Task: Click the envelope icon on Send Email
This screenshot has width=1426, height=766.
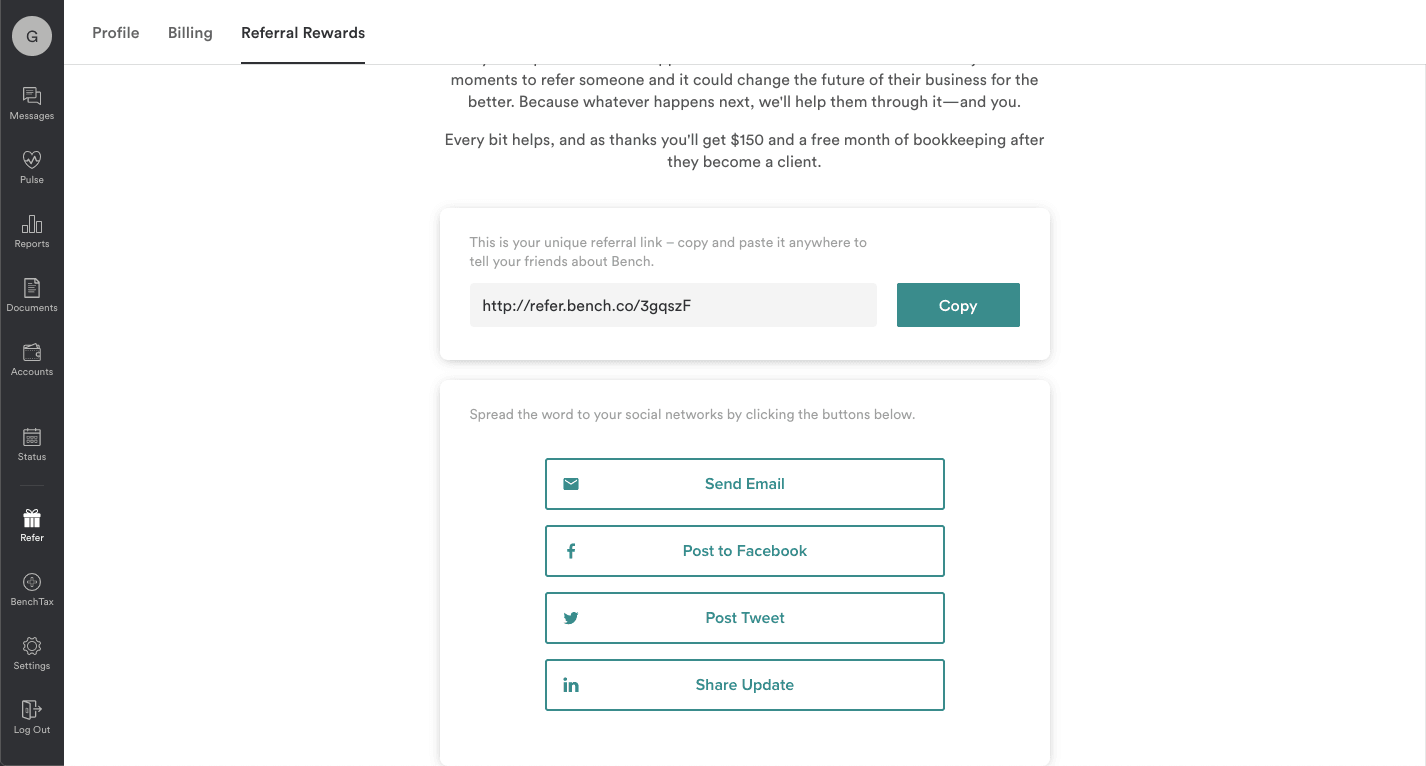Action: 570,483
